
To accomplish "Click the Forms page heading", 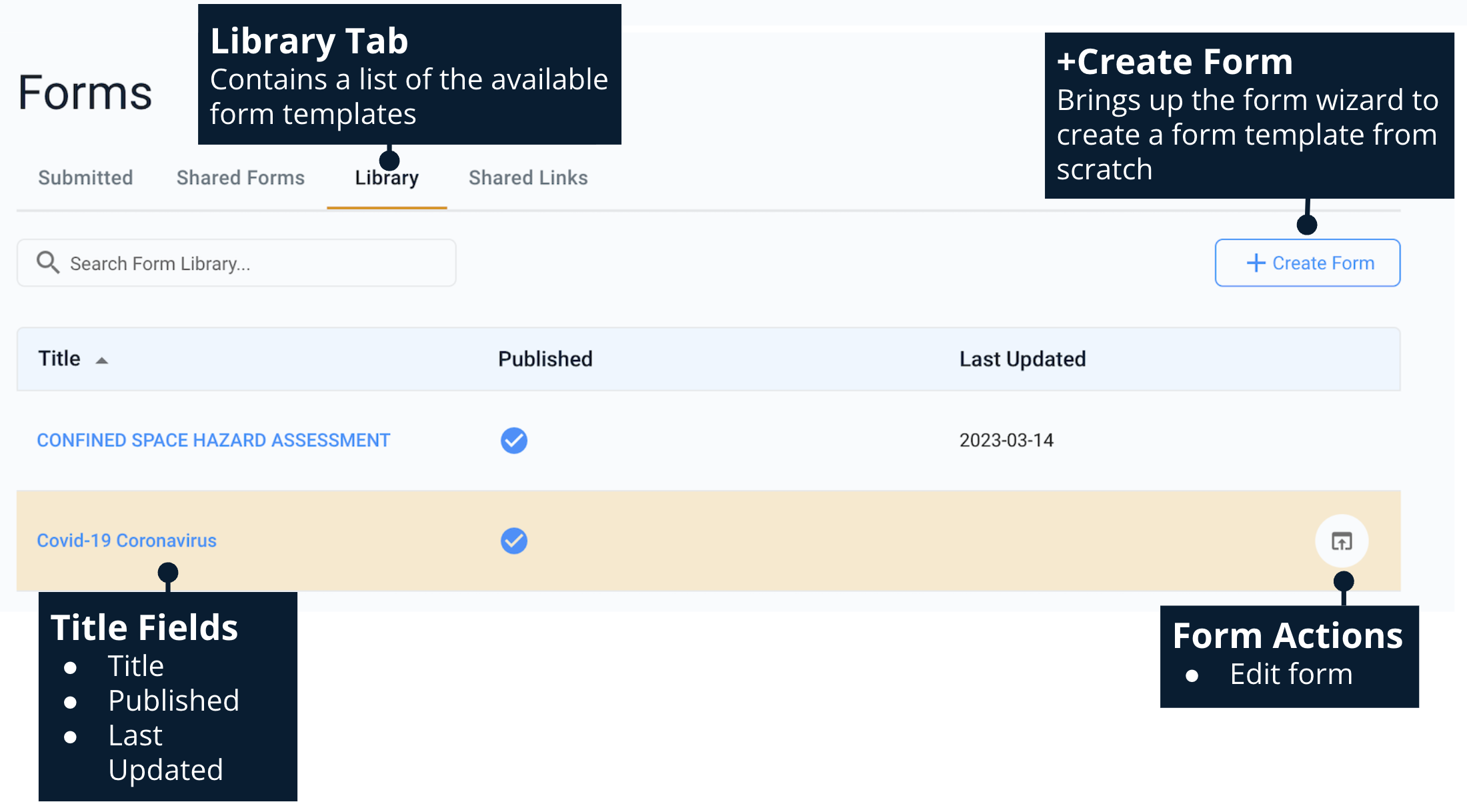I will pos(85,93).
